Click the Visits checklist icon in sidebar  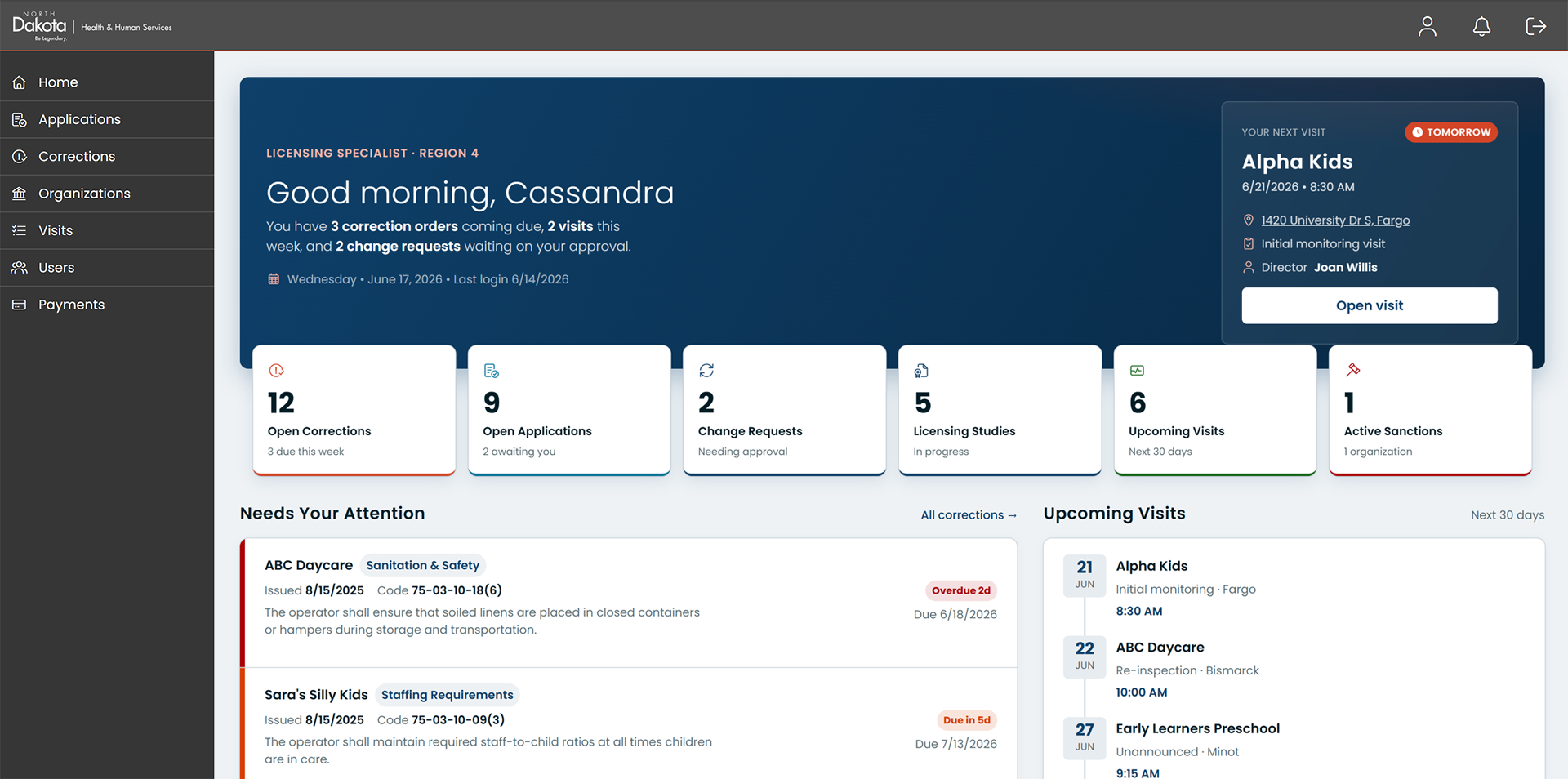click(x=20, y=230)
